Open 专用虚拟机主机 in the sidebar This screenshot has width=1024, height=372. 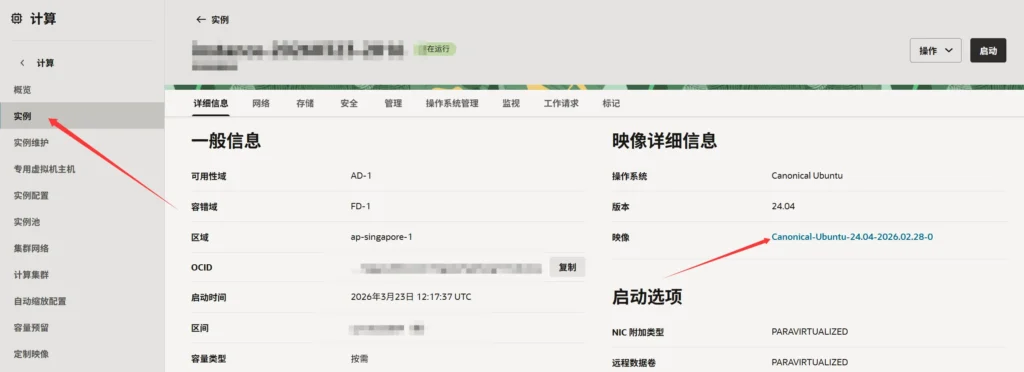coord(82,168)
